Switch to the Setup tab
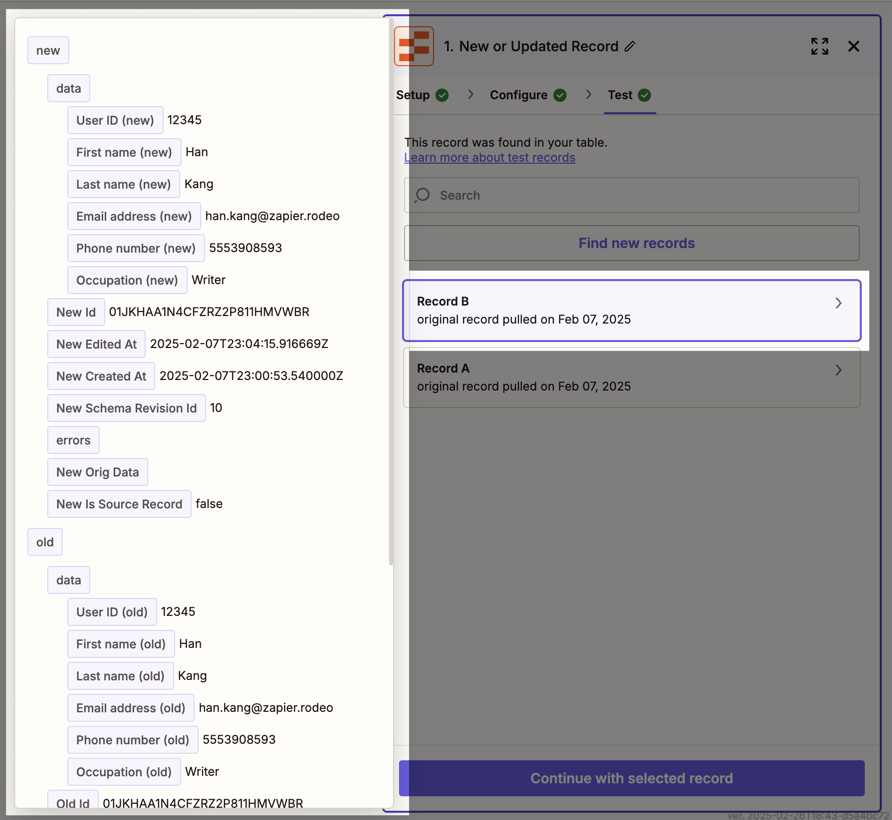 pyautogui.click(x=413, y=95)
